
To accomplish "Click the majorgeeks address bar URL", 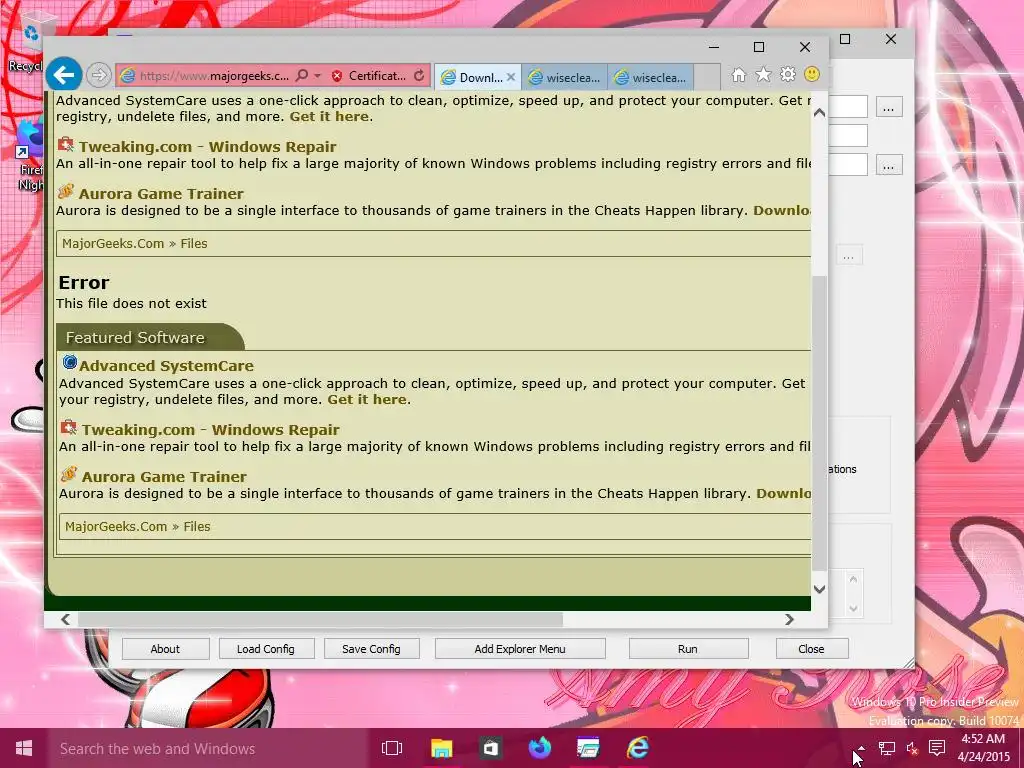I will pyautogui.click(x=214, y=76).
